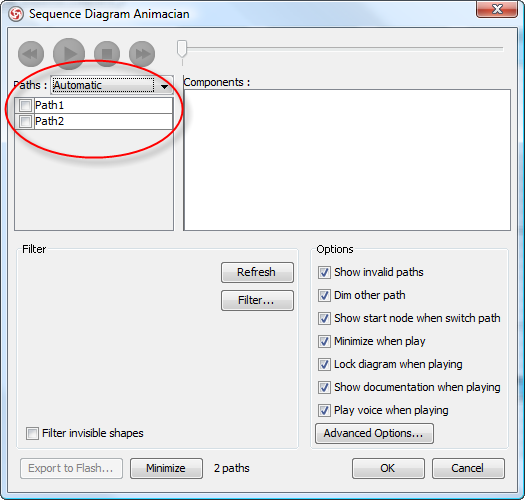Image resolution: width=525 pixels, height=500 pixels.
Task: Open the Filter... dialog button
Action: click(257, 300)
